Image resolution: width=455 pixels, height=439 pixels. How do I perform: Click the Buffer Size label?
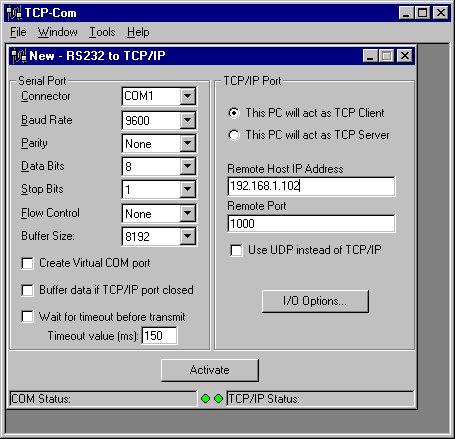click(x=48, y=236)
